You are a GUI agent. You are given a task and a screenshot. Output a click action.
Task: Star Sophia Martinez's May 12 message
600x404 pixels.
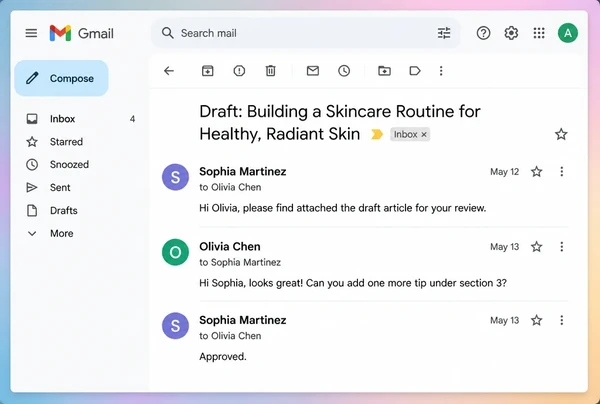536,171
